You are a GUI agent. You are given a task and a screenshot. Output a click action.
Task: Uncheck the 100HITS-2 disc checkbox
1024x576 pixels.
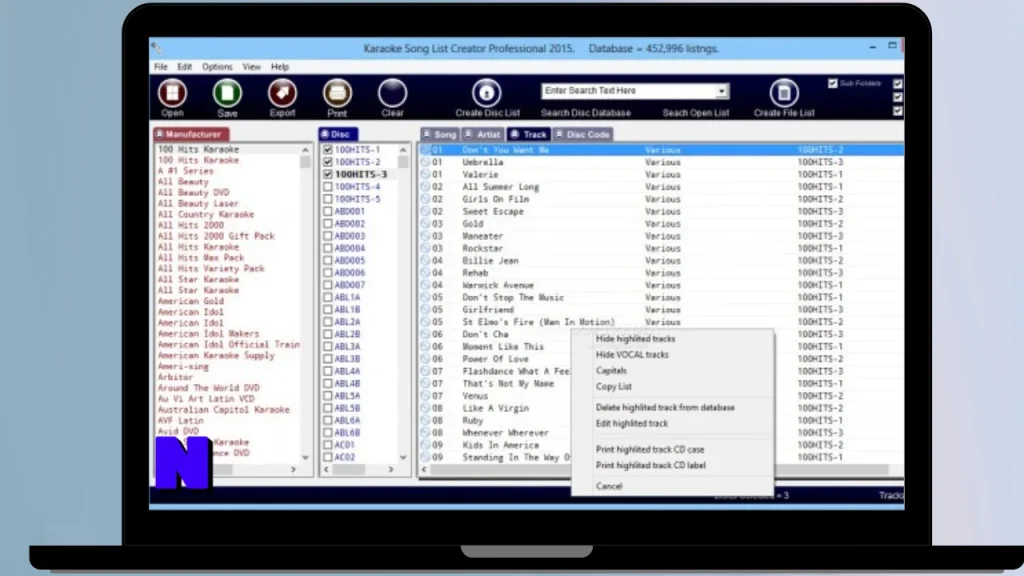(328, 162)
